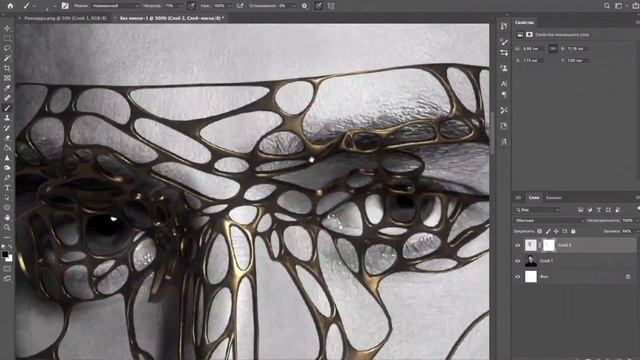Select the Слои tab
The image size is (640, 360).
click(534, 198)
